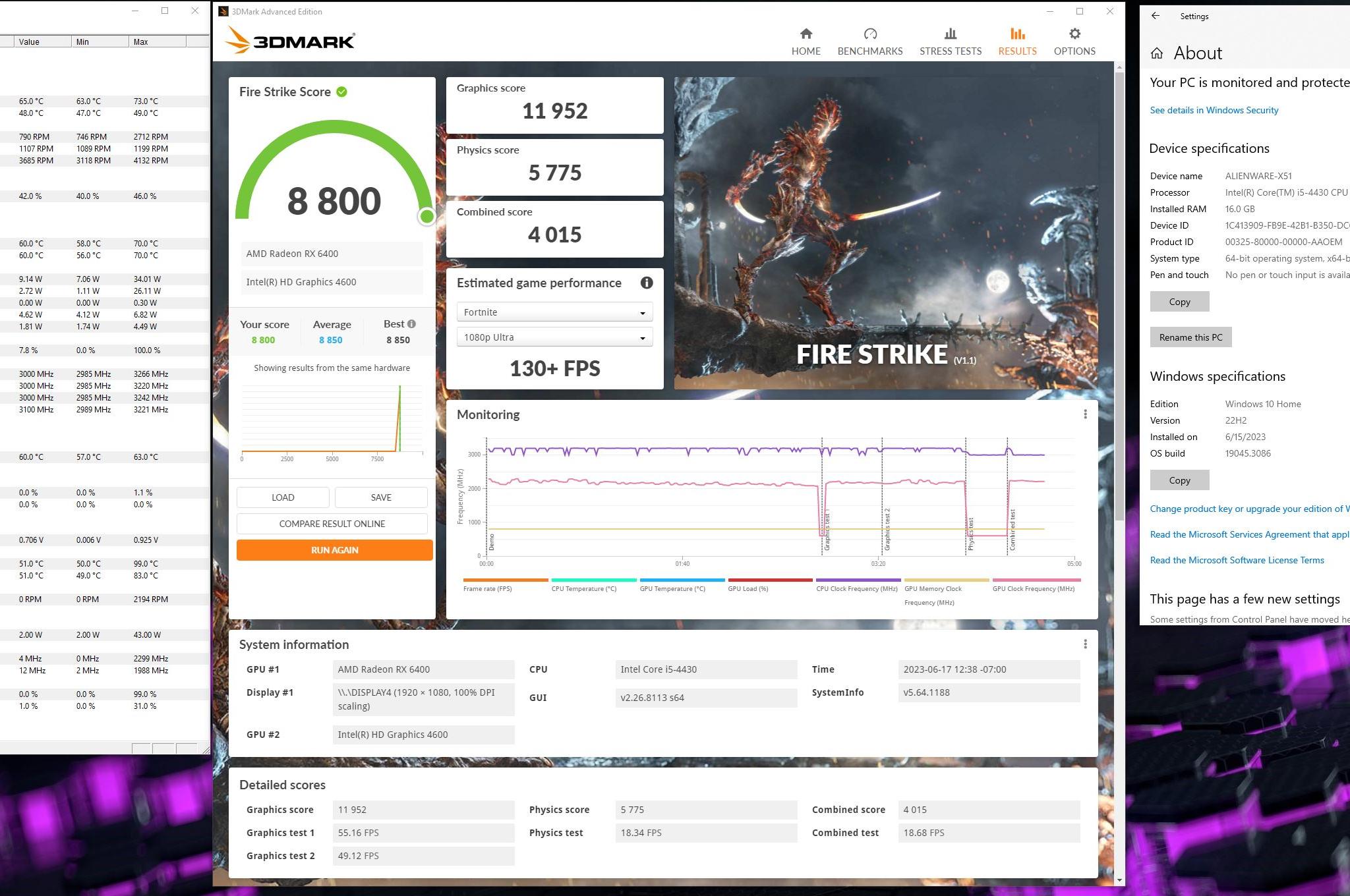Screen dimensions: 1350x896
Task: Go back in the Settings window
Action: (x=1156, y=16)
